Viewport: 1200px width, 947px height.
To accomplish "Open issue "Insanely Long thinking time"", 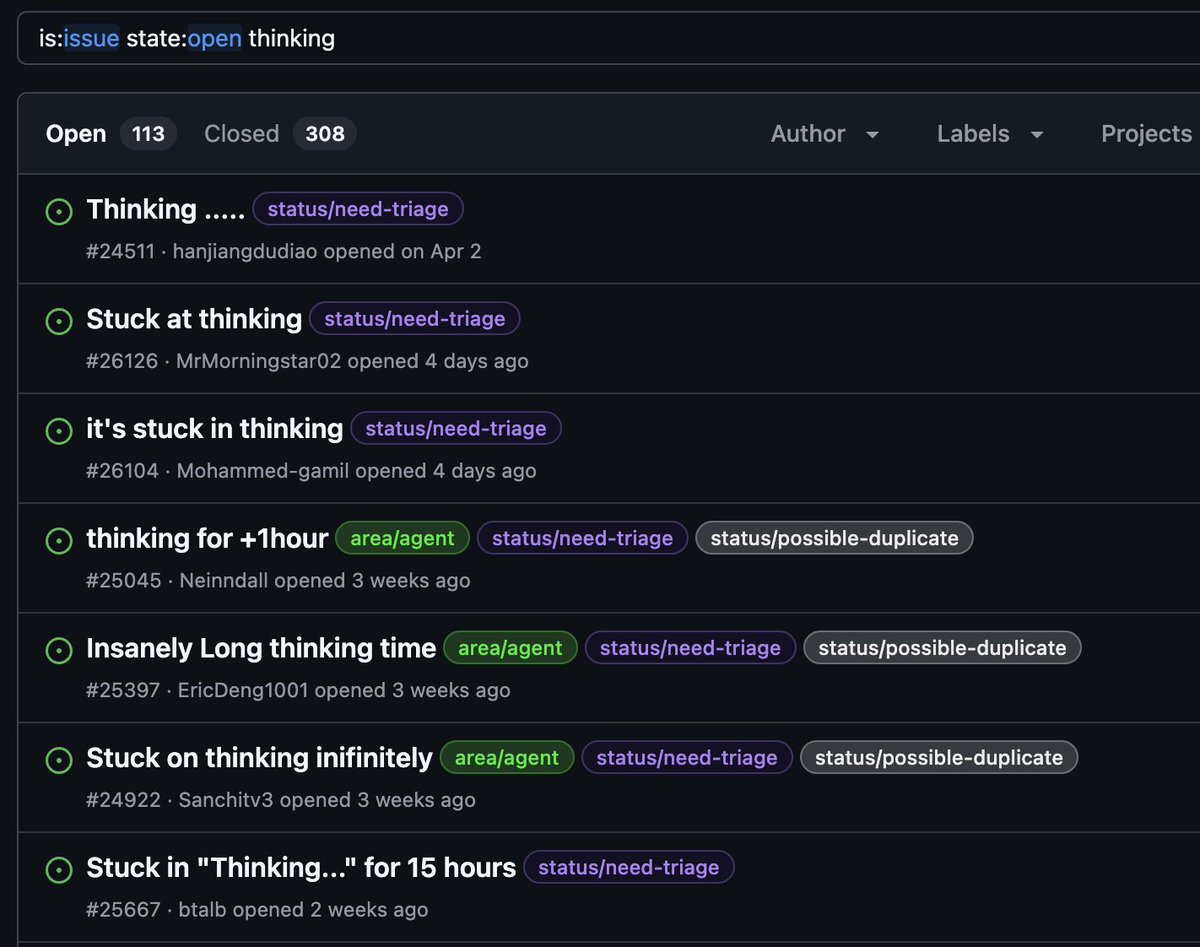I will click(261, 649).
